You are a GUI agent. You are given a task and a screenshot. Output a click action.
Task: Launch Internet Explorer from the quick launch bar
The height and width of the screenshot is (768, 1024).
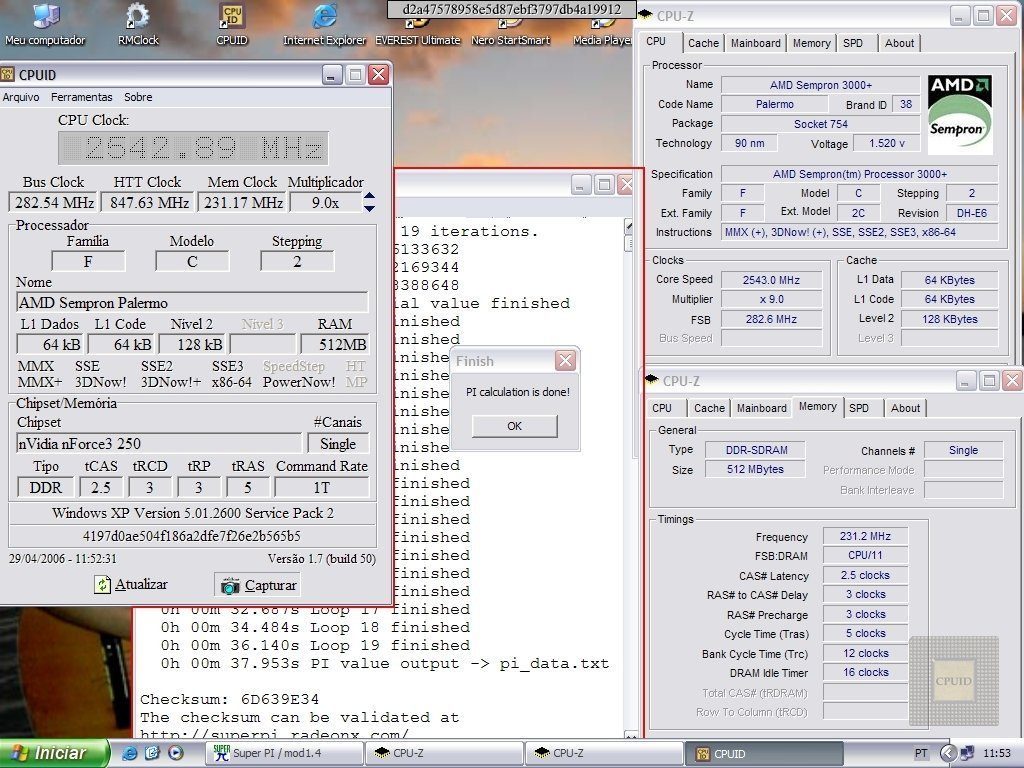[x=129, y=753]
